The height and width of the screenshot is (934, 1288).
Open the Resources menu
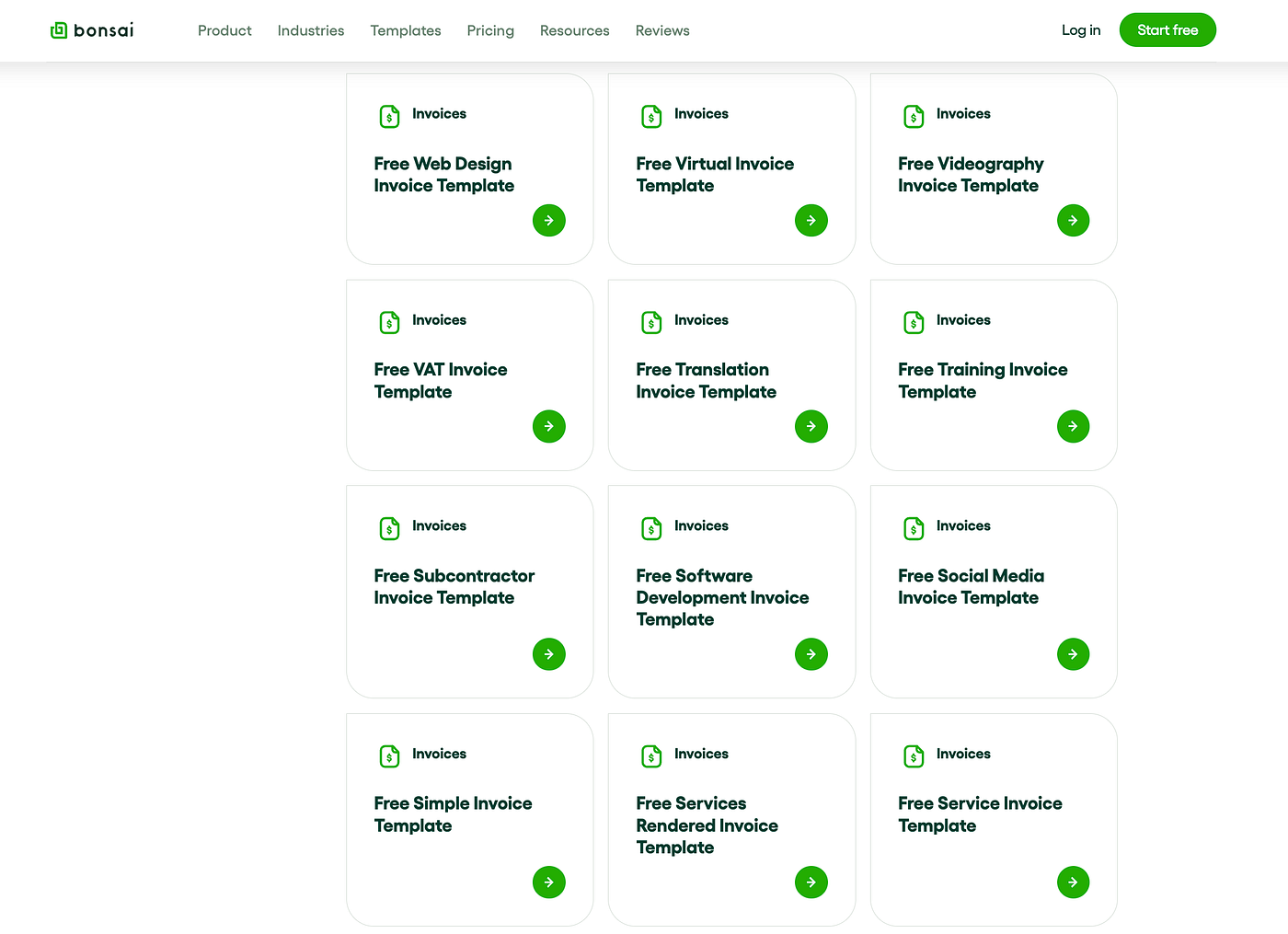tap(575, 30)
